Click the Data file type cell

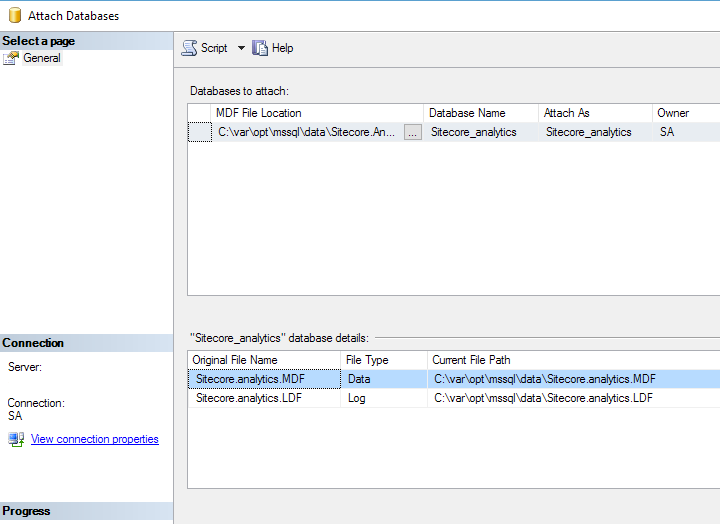click(x=384, y=379)
